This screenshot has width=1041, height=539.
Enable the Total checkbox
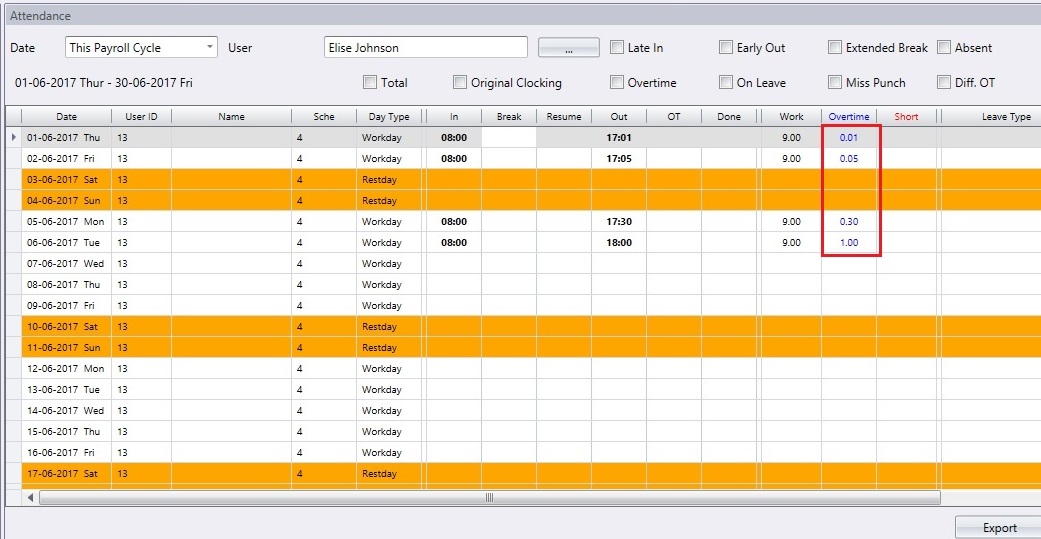pos(370,82)
